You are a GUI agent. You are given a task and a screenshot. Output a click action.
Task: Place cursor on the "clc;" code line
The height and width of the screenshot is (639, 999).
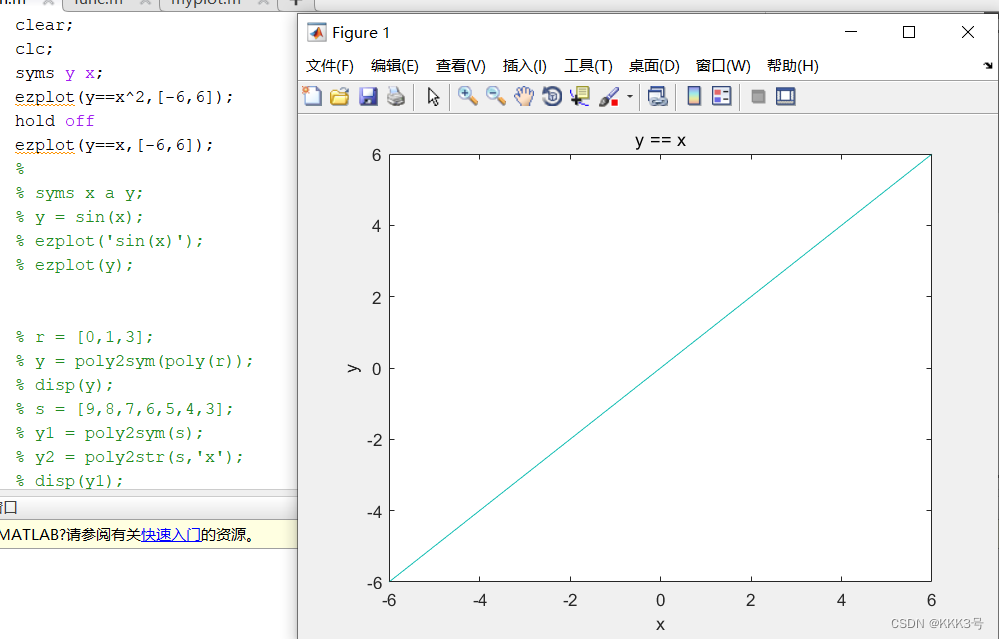point(34,49)
